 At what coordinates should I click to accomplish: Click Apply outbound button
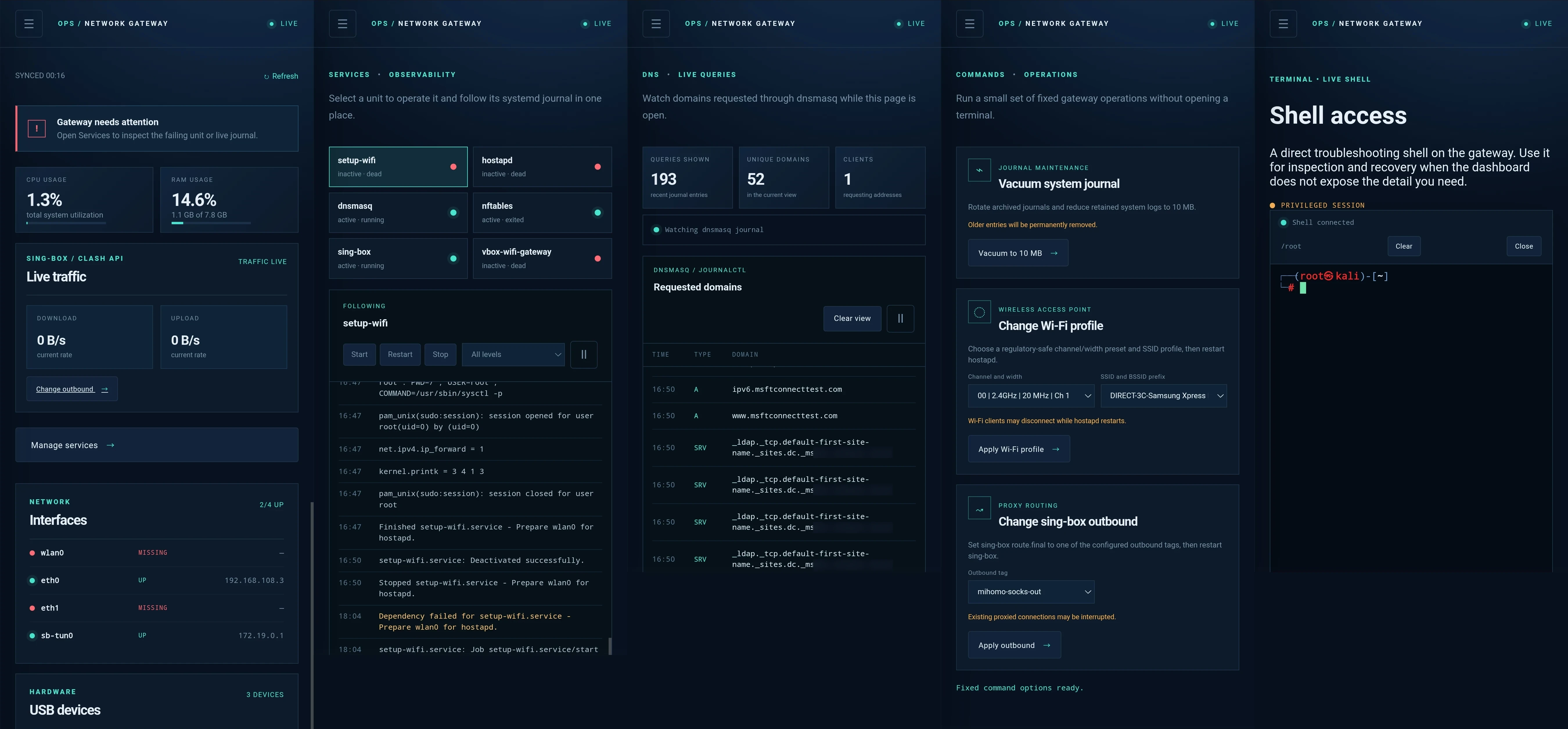(x=1014, y=646)
